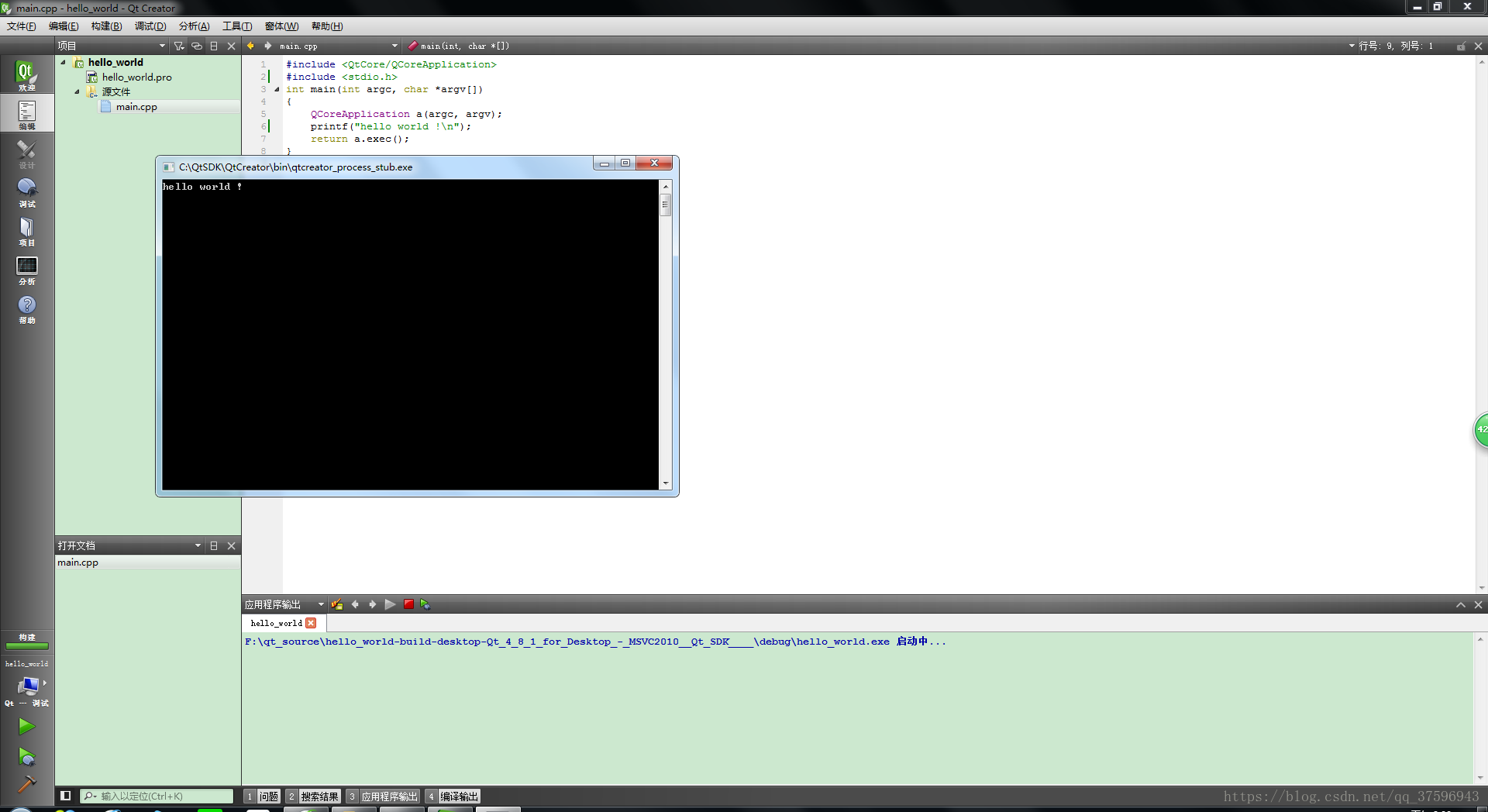The width and height of the screenshot is (1488, 812).
Task: Open the Qt debug target selector
Action: tap(26, 690)
